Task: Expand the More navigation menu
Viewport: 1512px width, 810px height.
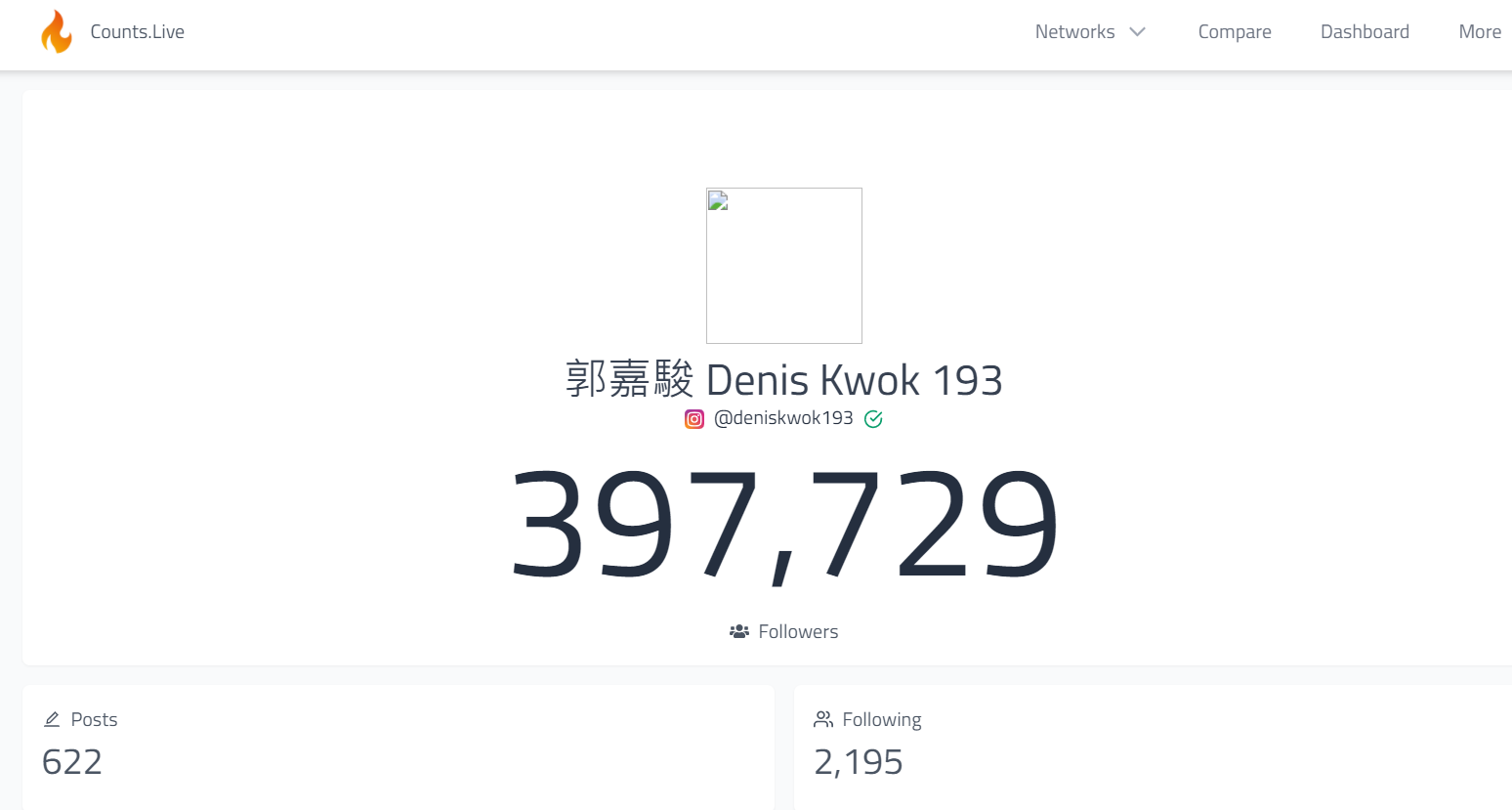Action: [x=1480, y=31]
